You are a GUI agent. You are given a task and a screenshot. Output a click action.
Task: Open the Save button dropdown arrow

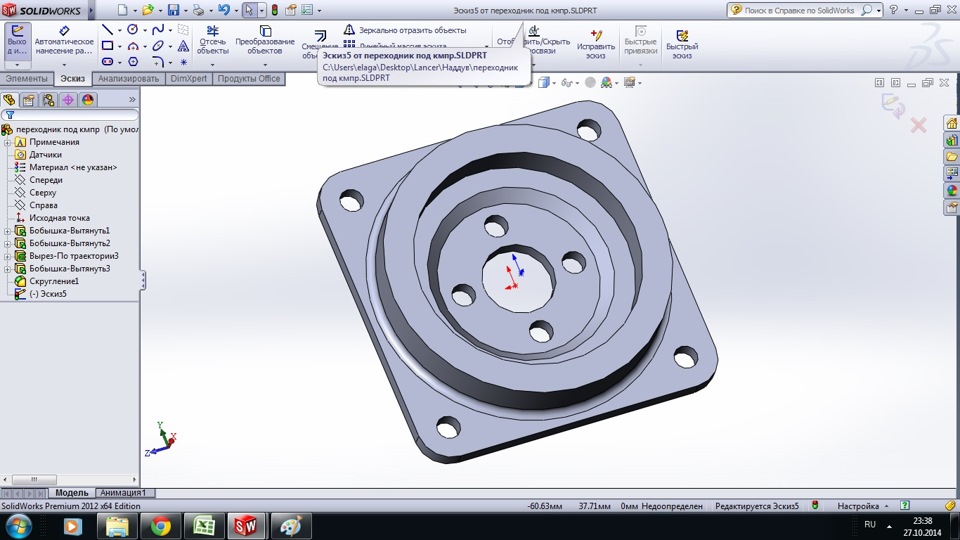pyautogui.click(x=186, y=10)
